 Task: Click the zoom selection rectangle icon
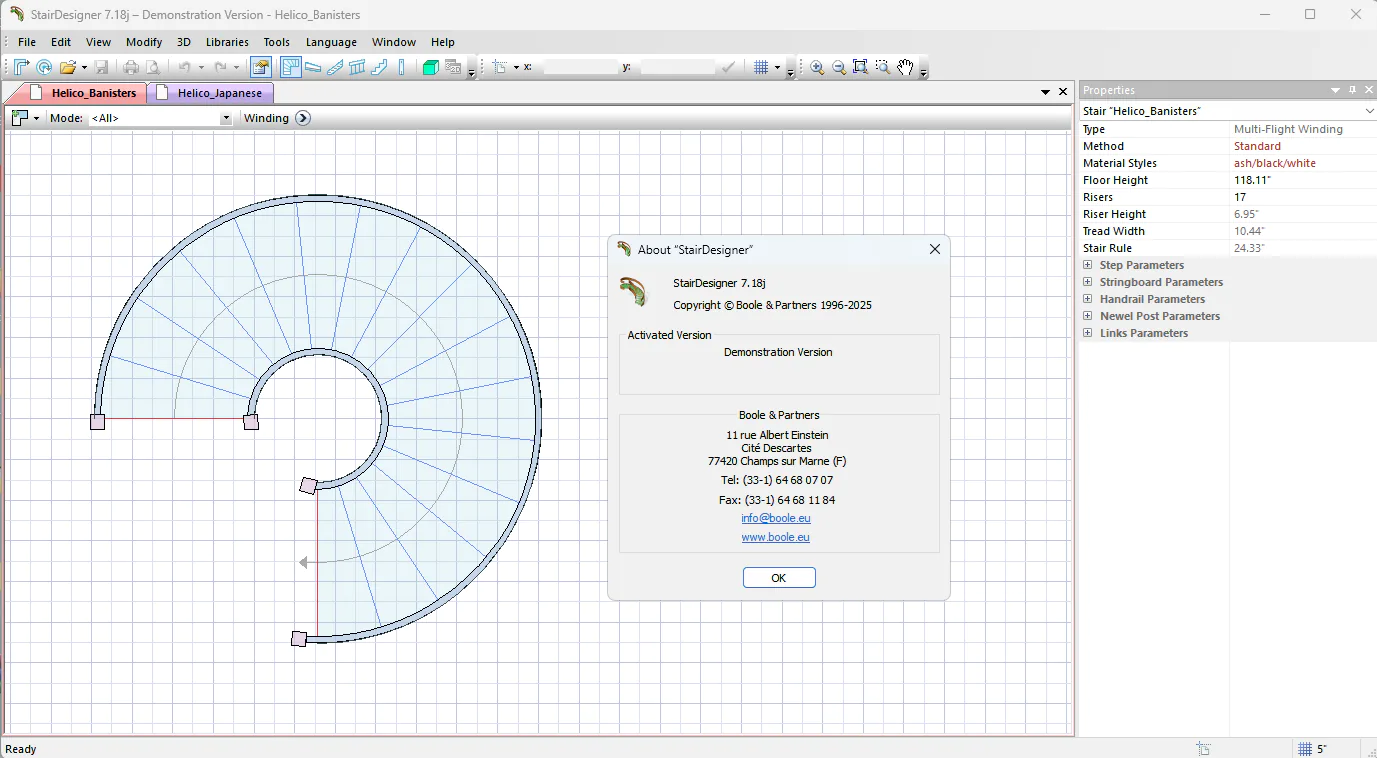tap(883, 67)
